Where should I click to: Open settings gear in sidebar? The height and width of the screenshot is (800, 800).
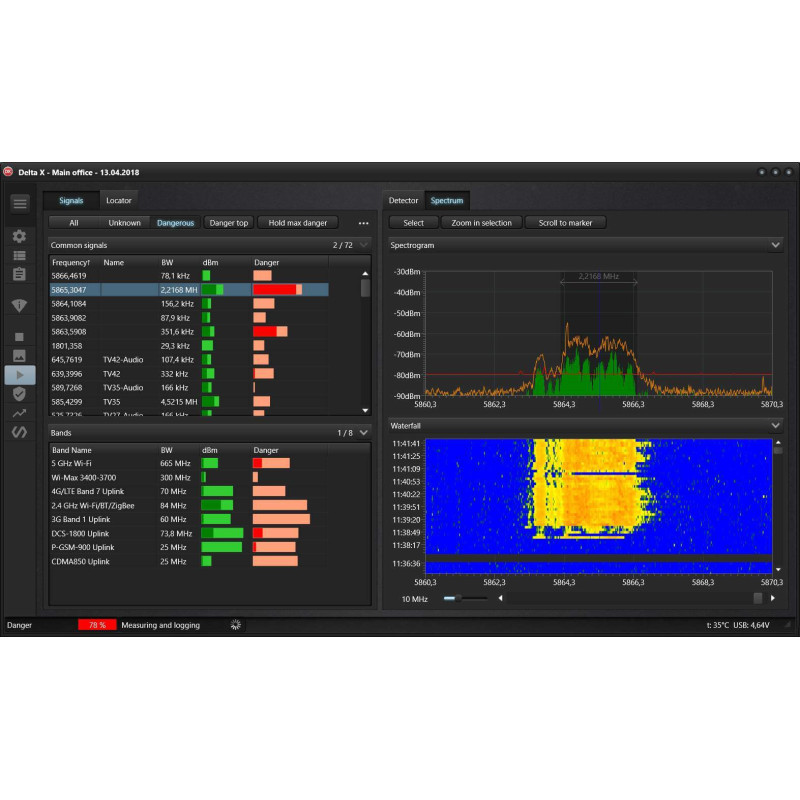(x=19, y=236)
